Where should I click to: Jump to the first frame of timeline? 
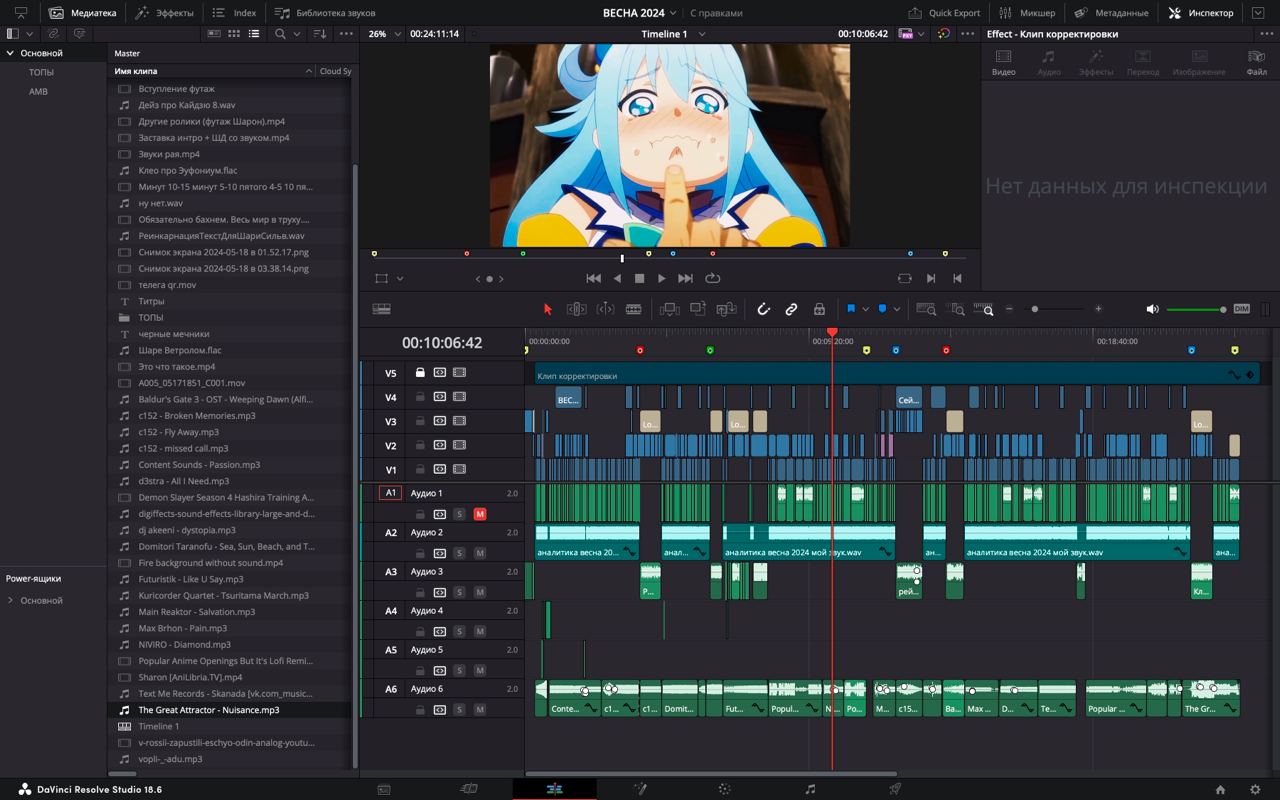(593, 278)
